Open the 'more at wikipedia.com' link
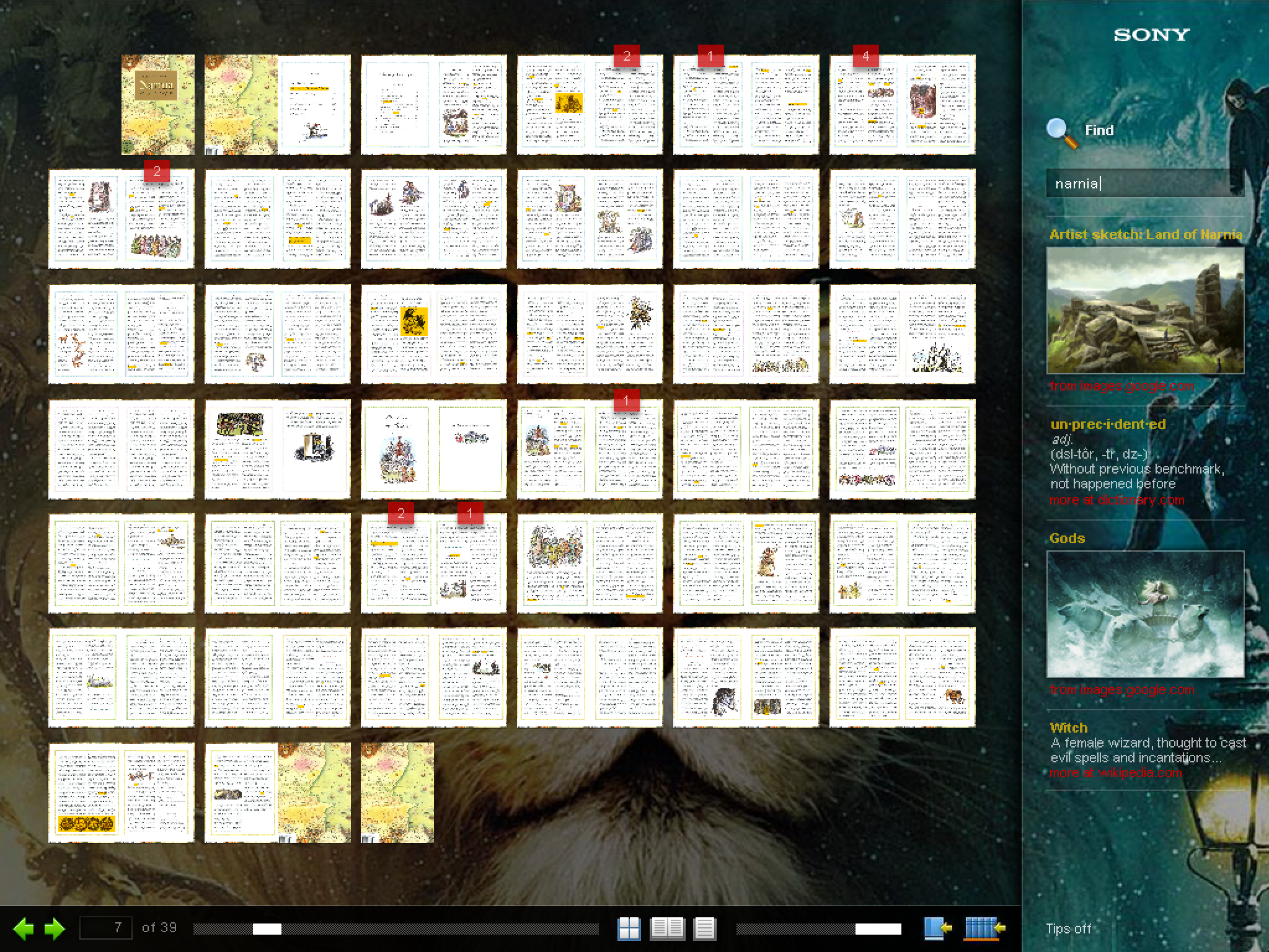This screenshot has height=952, width=1269. point(1115,773)
